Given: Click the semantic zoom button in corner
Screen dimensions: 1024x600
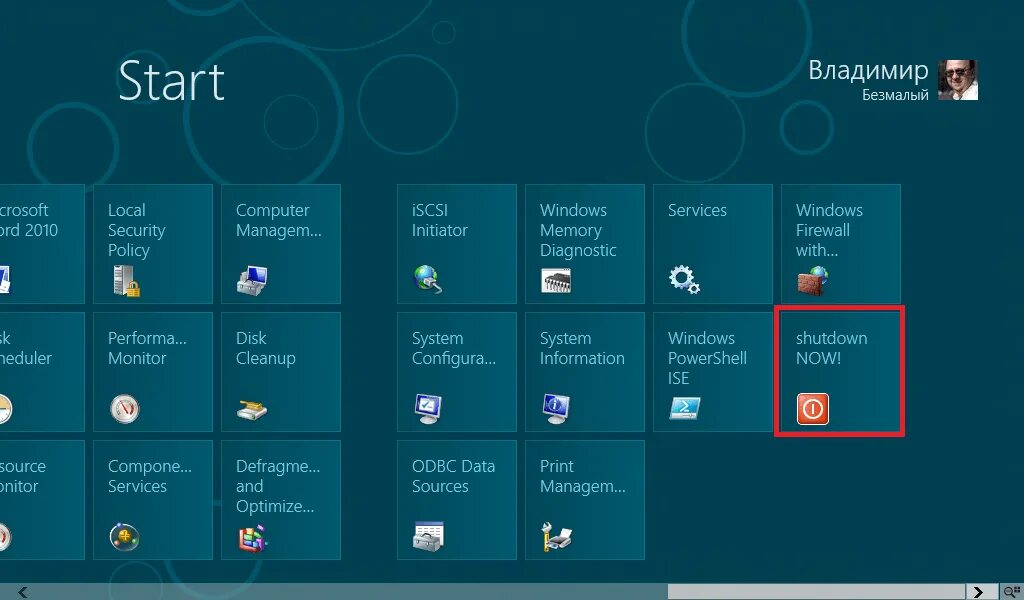Looking at the screenshot, I should click(1012, 592).
